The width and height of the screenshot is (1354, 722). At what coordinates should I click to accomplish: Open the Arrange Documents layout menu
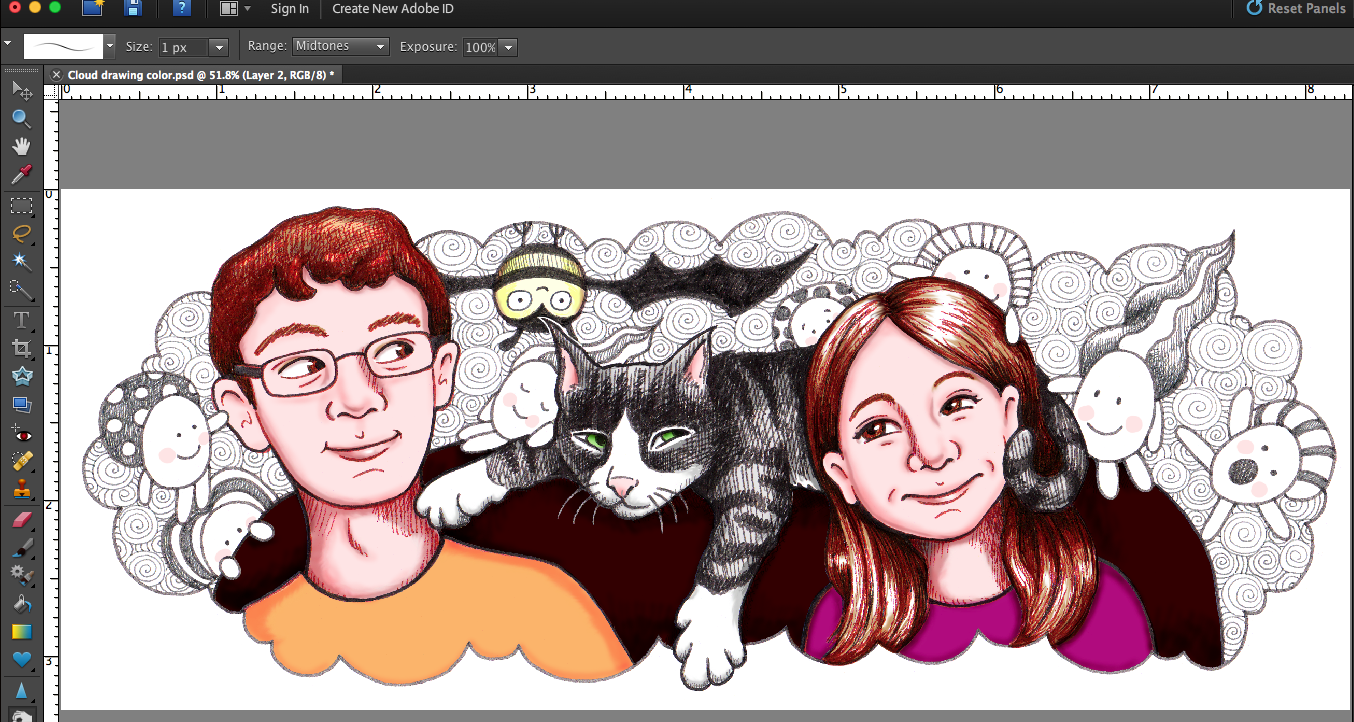(235, 8)
